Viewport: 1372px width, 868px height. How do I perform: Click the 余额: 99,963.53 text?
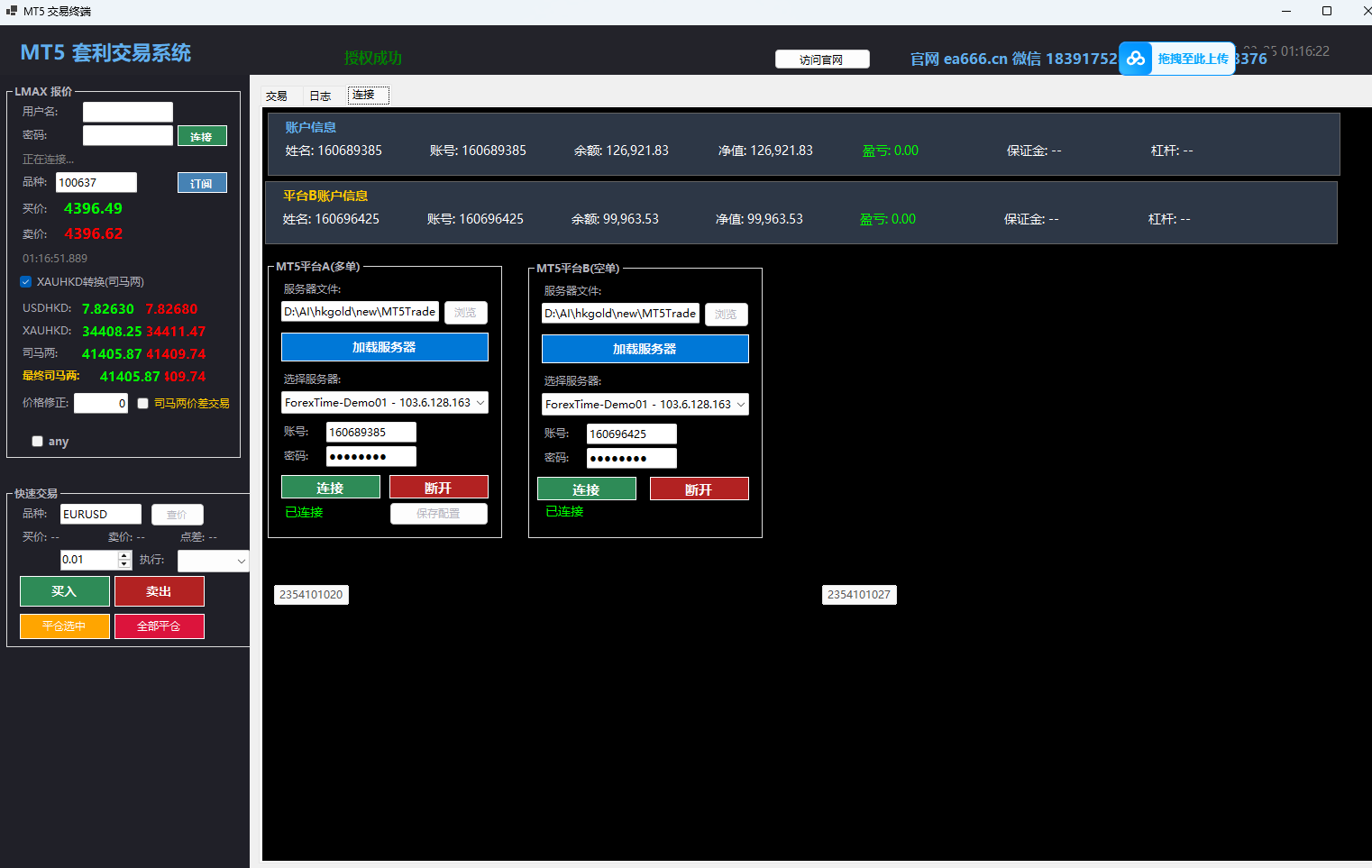pyautogui.click(x=615, y=219)
